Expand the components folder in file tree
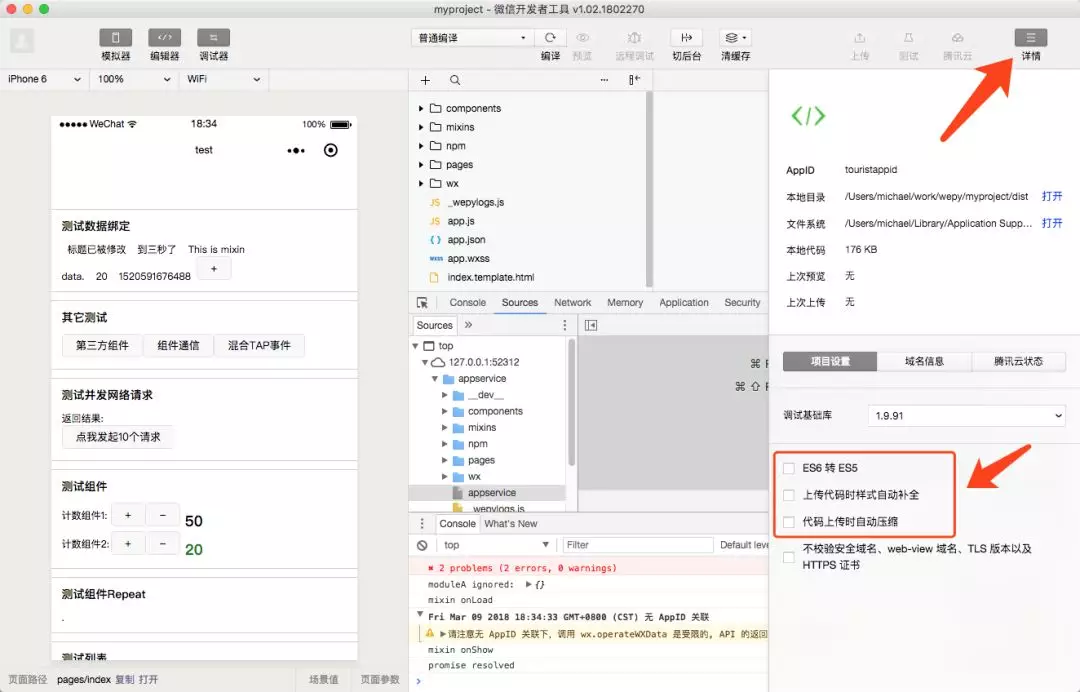This screenshot has width=1080, height=692. pyautogui.click(x=422, y=109)
